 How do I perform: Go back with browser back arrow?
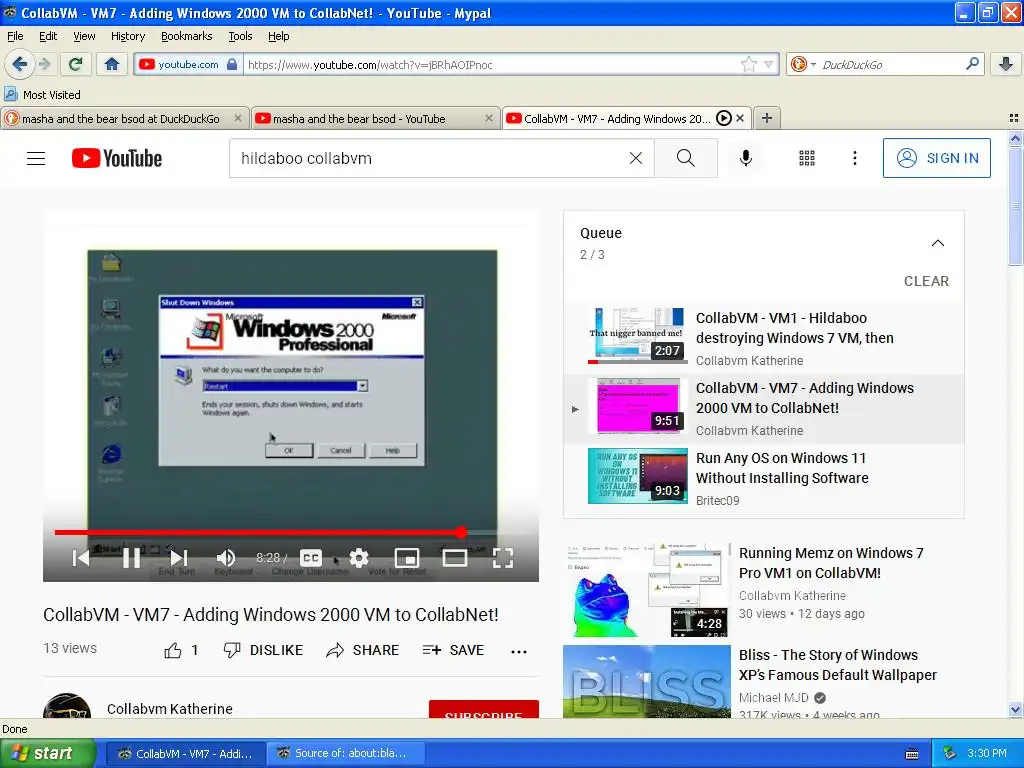pos(19,64)
